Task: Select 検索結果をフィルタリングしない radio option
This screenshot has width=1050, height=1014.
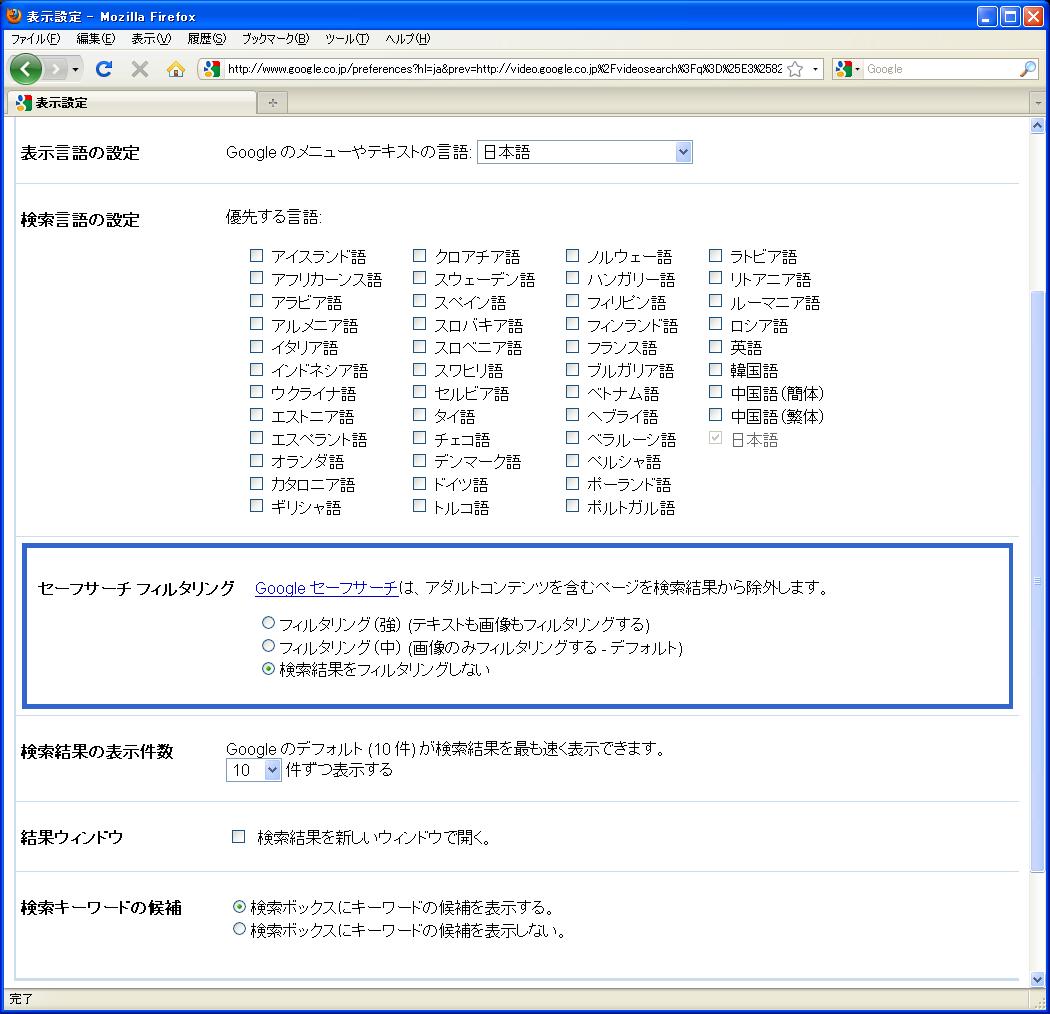Action: pos(269,668)
